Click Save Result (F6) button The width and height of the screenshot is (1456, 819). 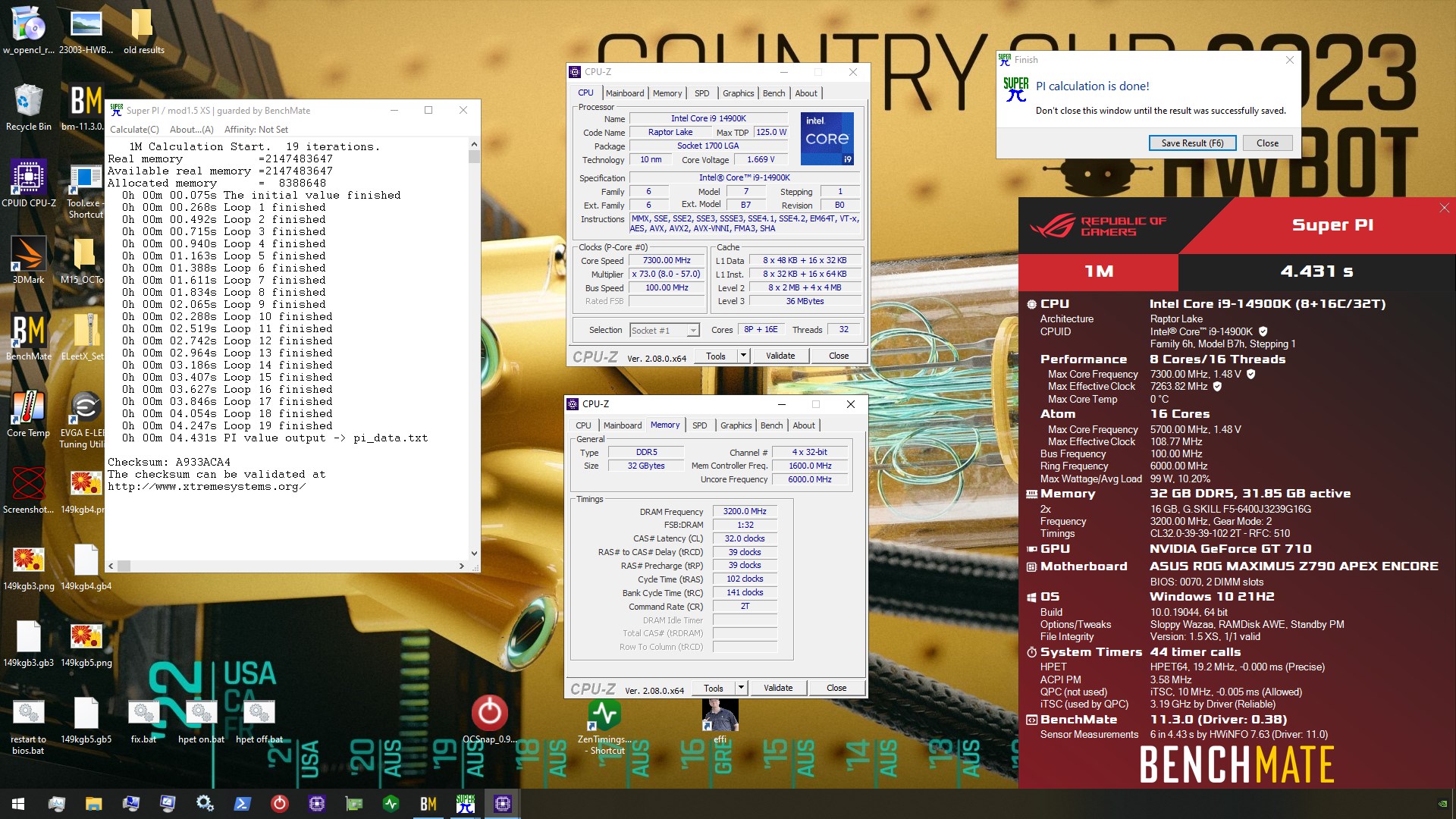tap(1192, 143)
